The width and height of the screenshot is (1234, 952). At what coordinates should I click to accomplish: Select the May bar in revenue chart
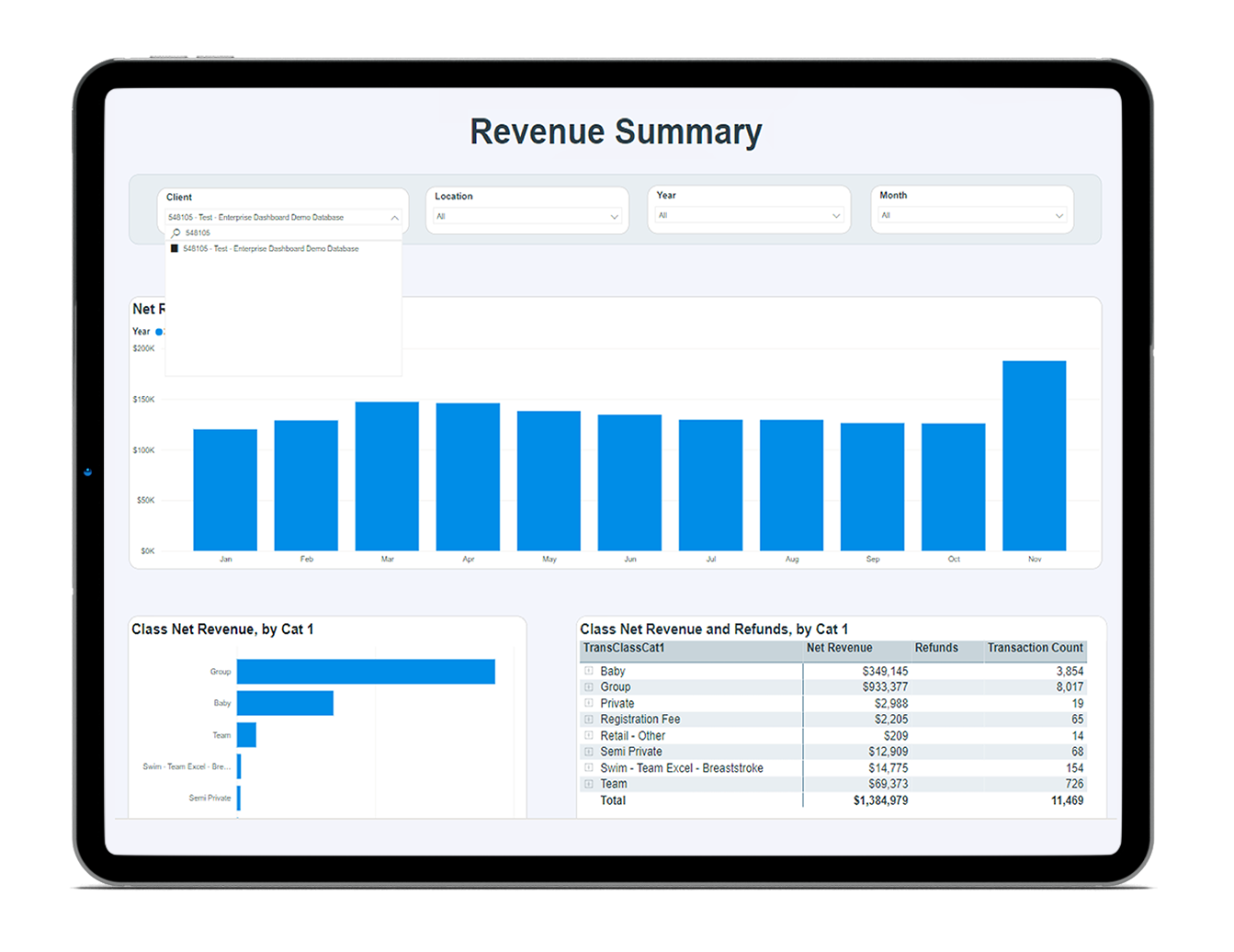(549, 481)
